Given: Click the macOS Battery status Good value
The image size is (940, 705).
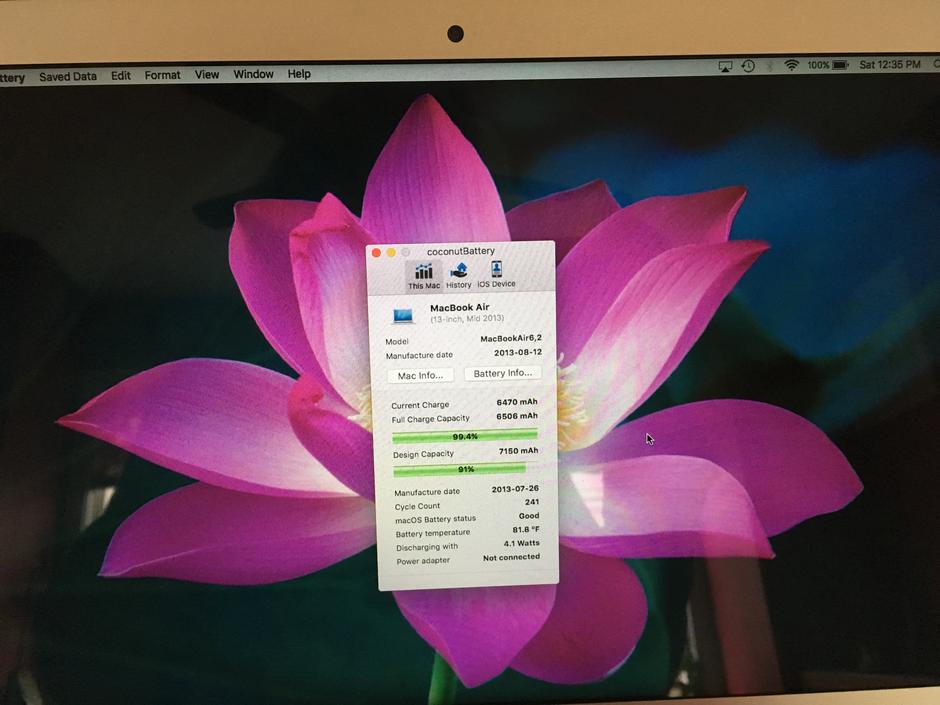Looking at the screenshot, I should point(529,516).
